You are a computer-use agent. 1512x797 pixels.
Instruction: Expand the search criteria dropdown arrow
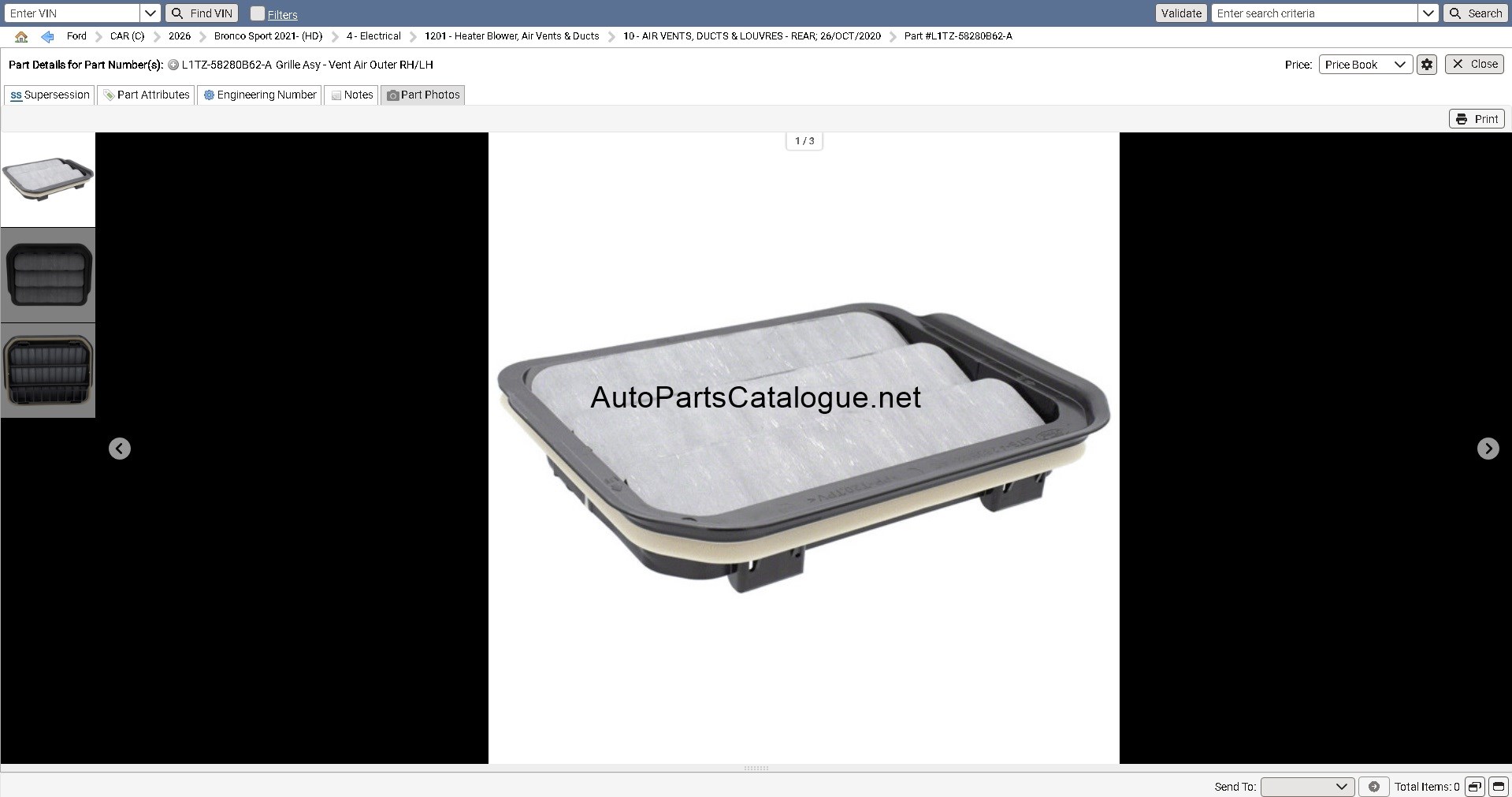(1428, 13)
